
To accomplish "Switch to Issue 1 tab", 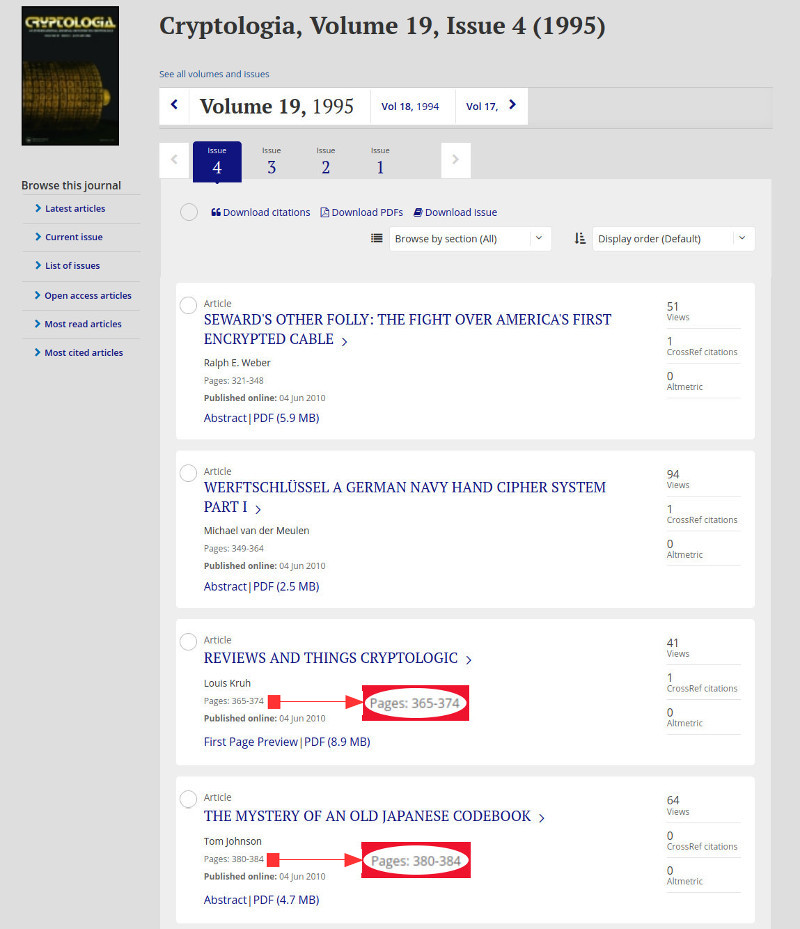I will pos(380,161).
